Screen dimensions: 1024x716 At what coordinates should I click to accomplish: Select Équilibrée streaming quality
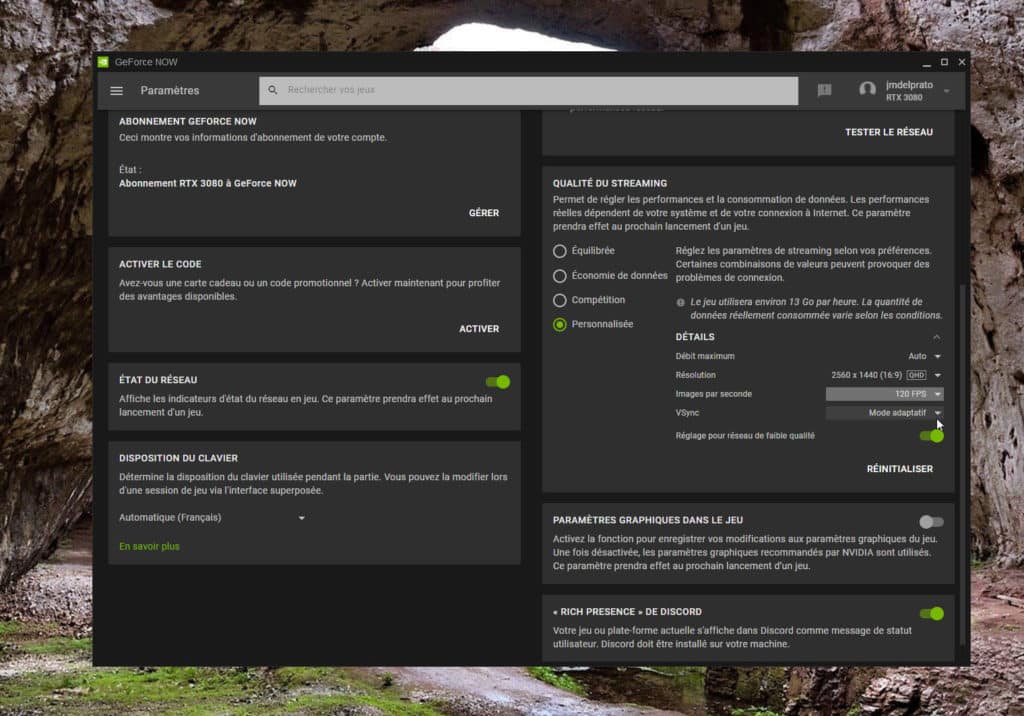(560, 252)
